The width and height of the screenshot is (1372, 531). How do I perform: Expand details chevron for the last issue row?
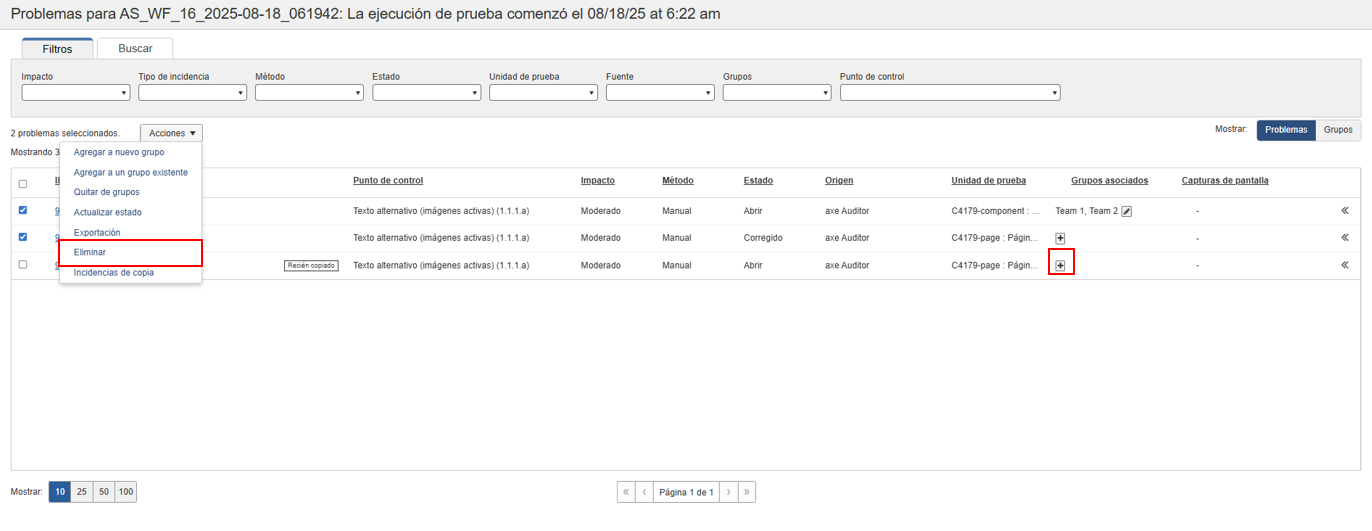point(1345,265)
